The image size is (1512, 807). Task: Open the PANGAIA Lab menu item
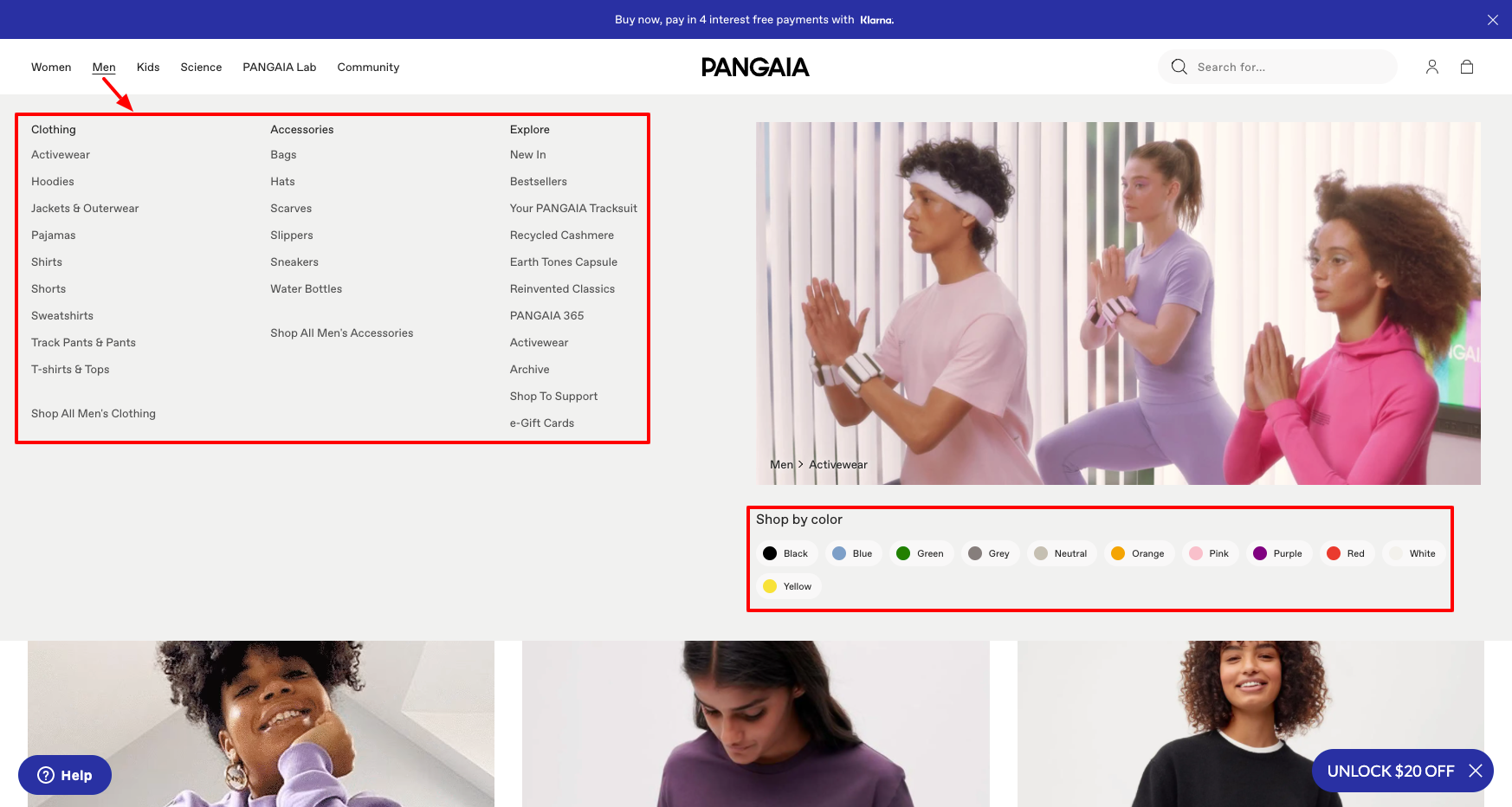pyautogui.click(x=279, y=67)
